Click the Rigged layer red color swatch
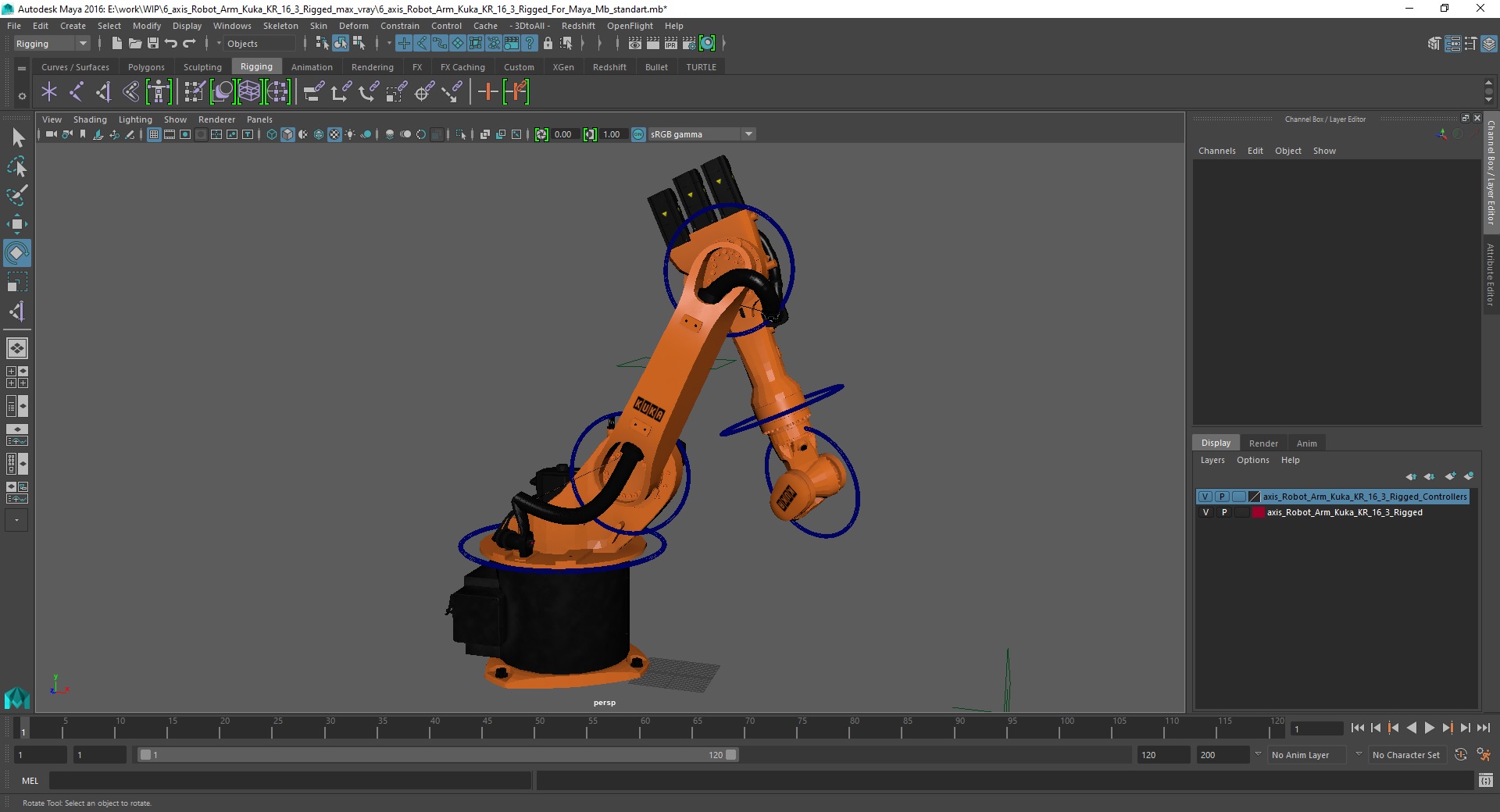Image resolution: width=1500 pixels, height=812 pixels. click(1259, 512)
